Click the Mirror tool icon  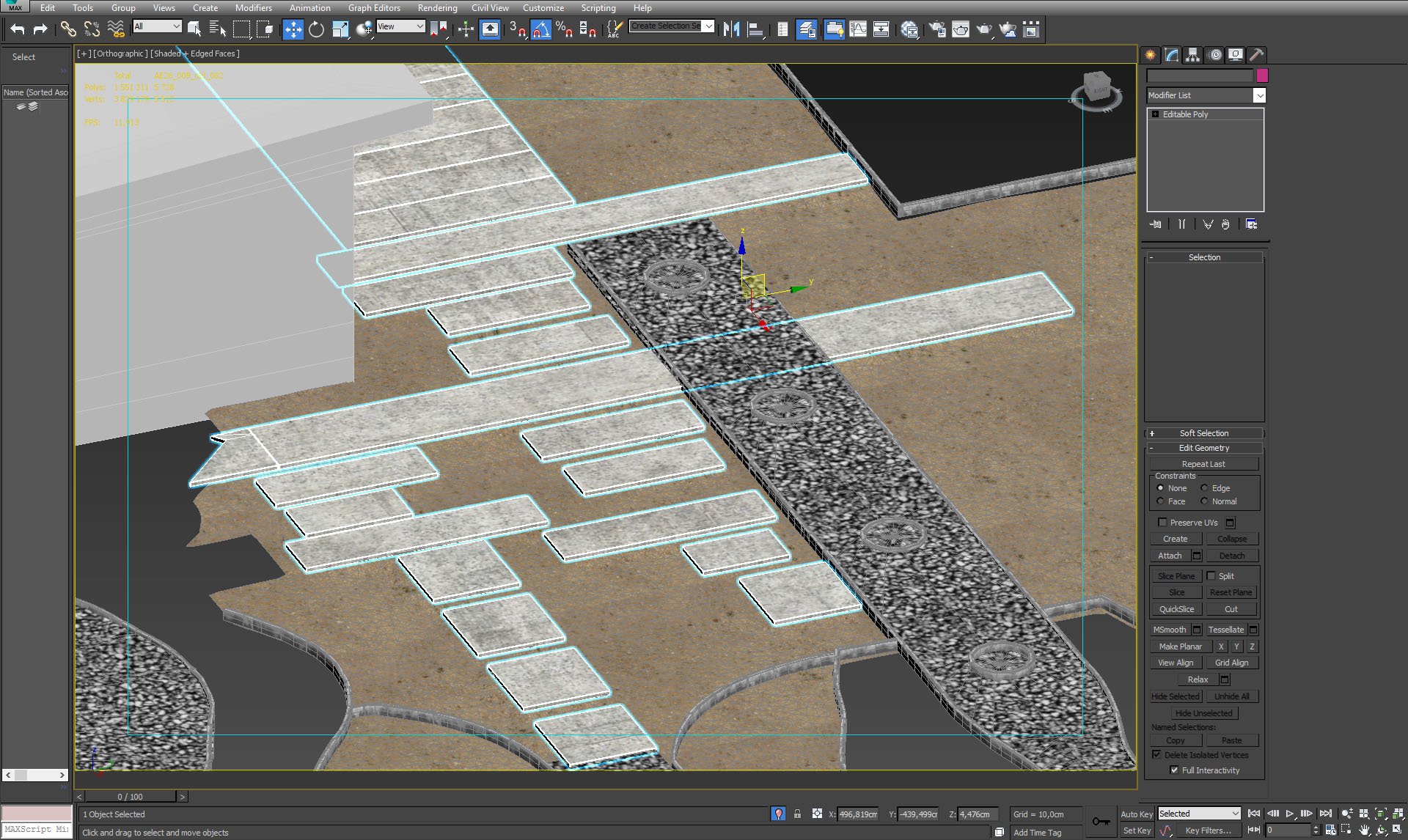pos(731,29)
